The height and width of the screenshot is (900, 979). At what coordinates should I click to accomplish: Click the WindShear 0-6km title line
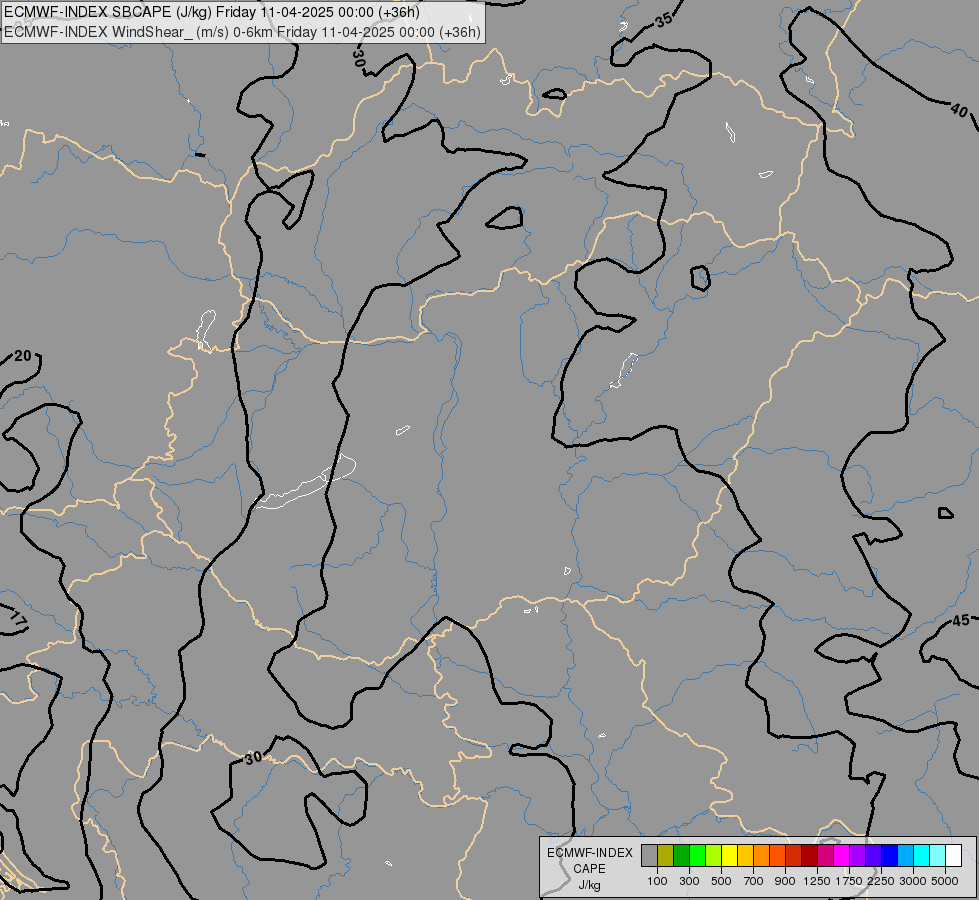coord(242,32)
